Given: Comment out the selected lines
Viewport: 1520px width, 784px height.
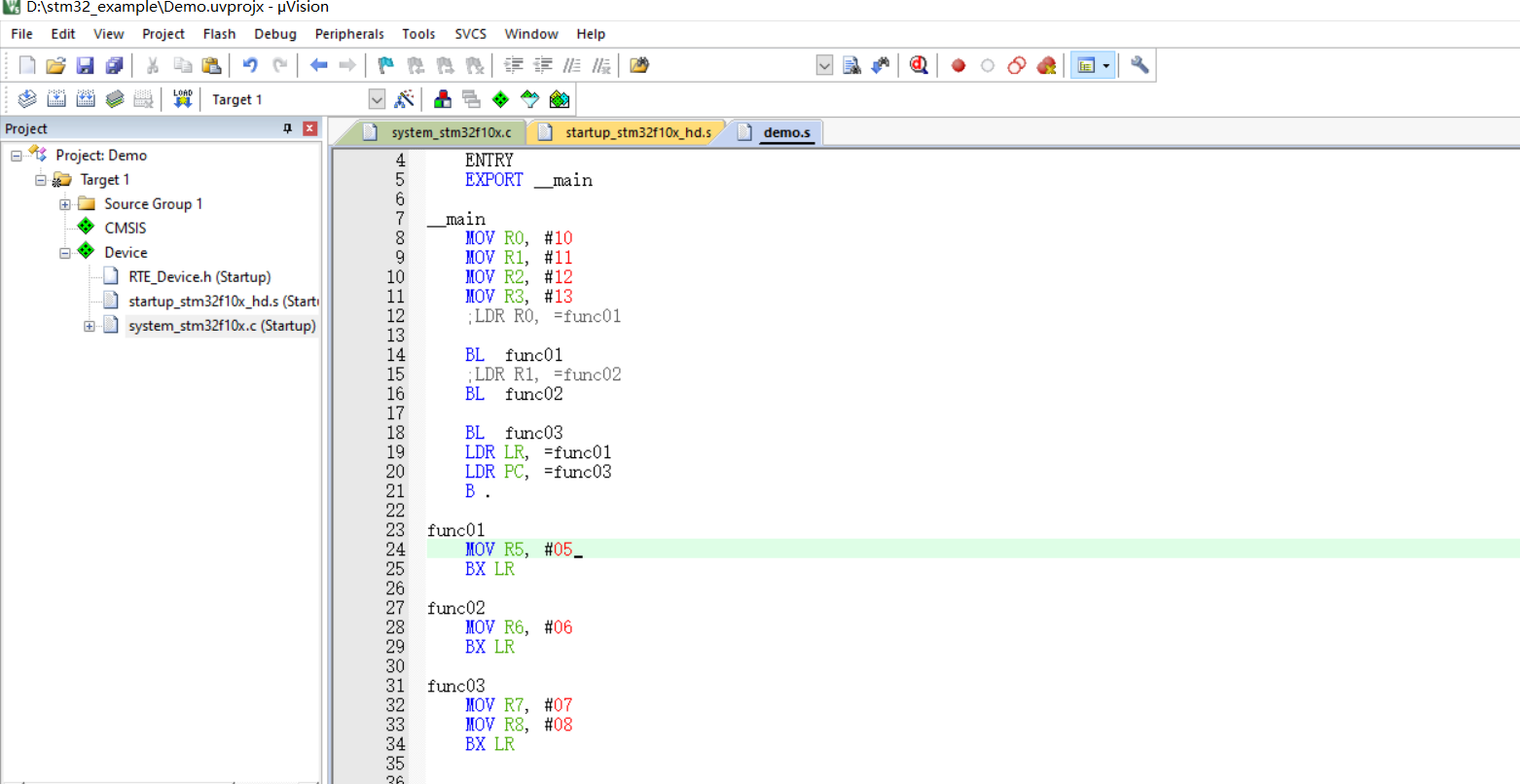Looking at the screenshot, I should [x=572, y=65].
